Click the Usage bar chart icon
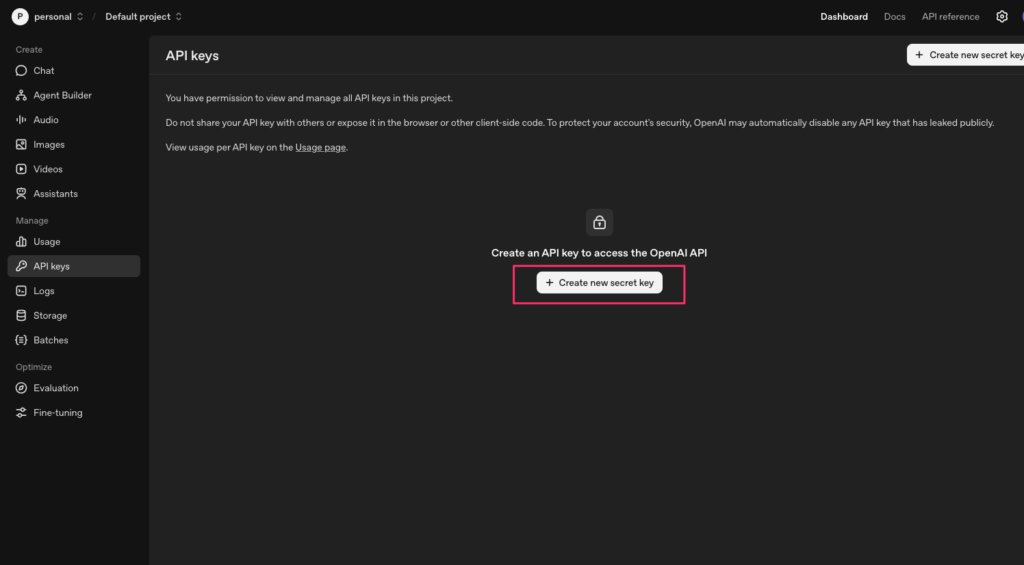Viewport: 1024px width, 565px height. pos(21,242)
